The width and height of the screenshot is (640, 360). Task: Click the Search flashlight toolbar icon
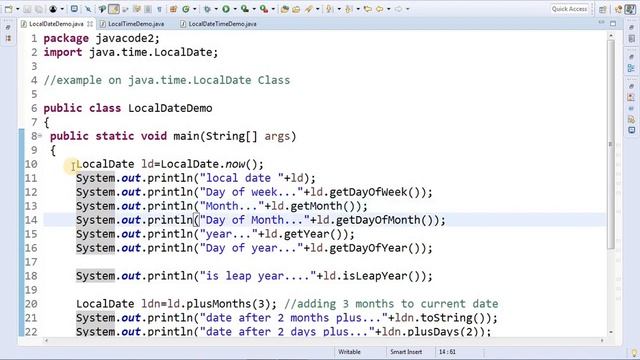[x=308, y=9]
